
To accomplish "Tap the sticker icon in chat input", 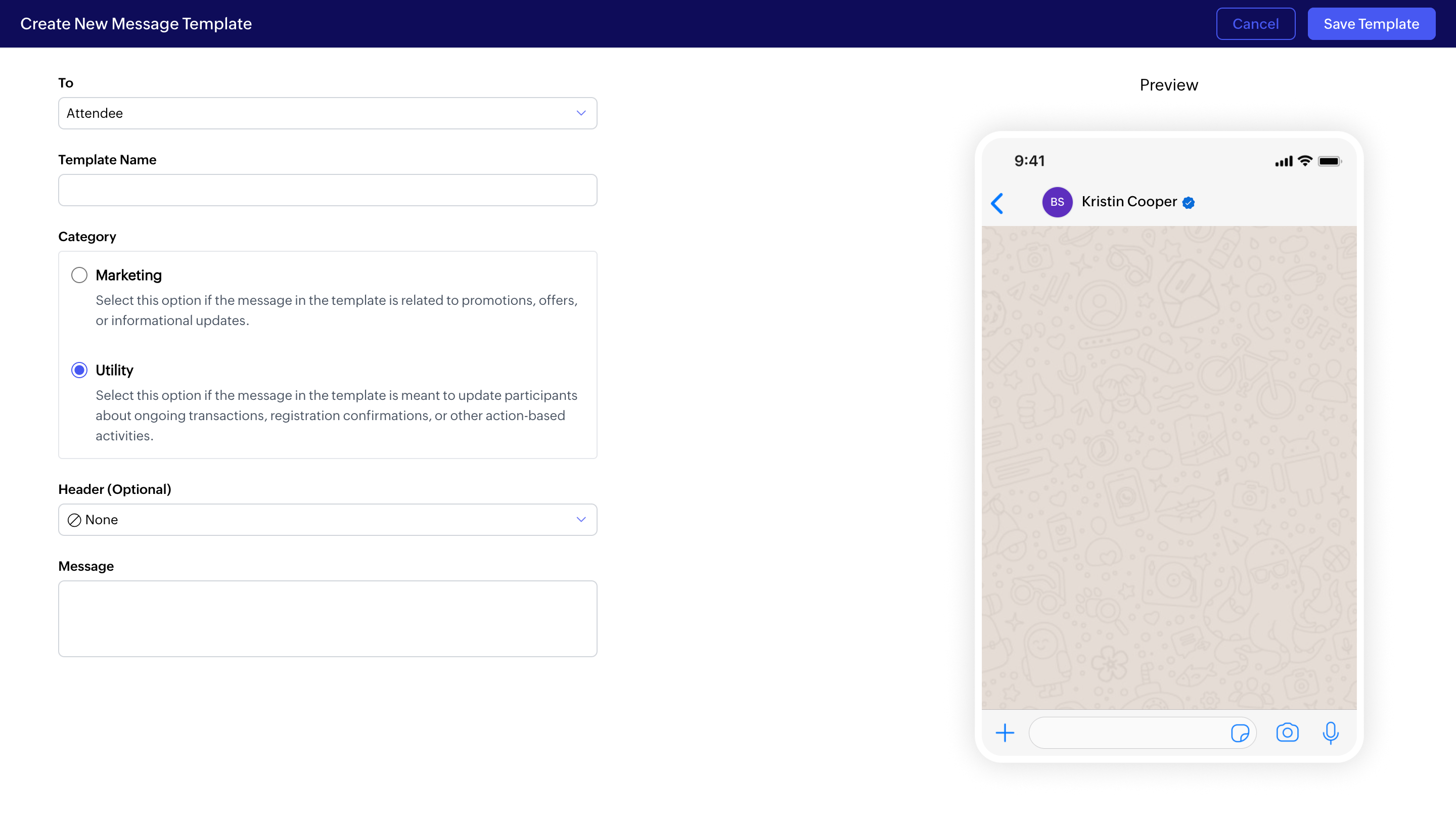I will (x=1240, y=733).
